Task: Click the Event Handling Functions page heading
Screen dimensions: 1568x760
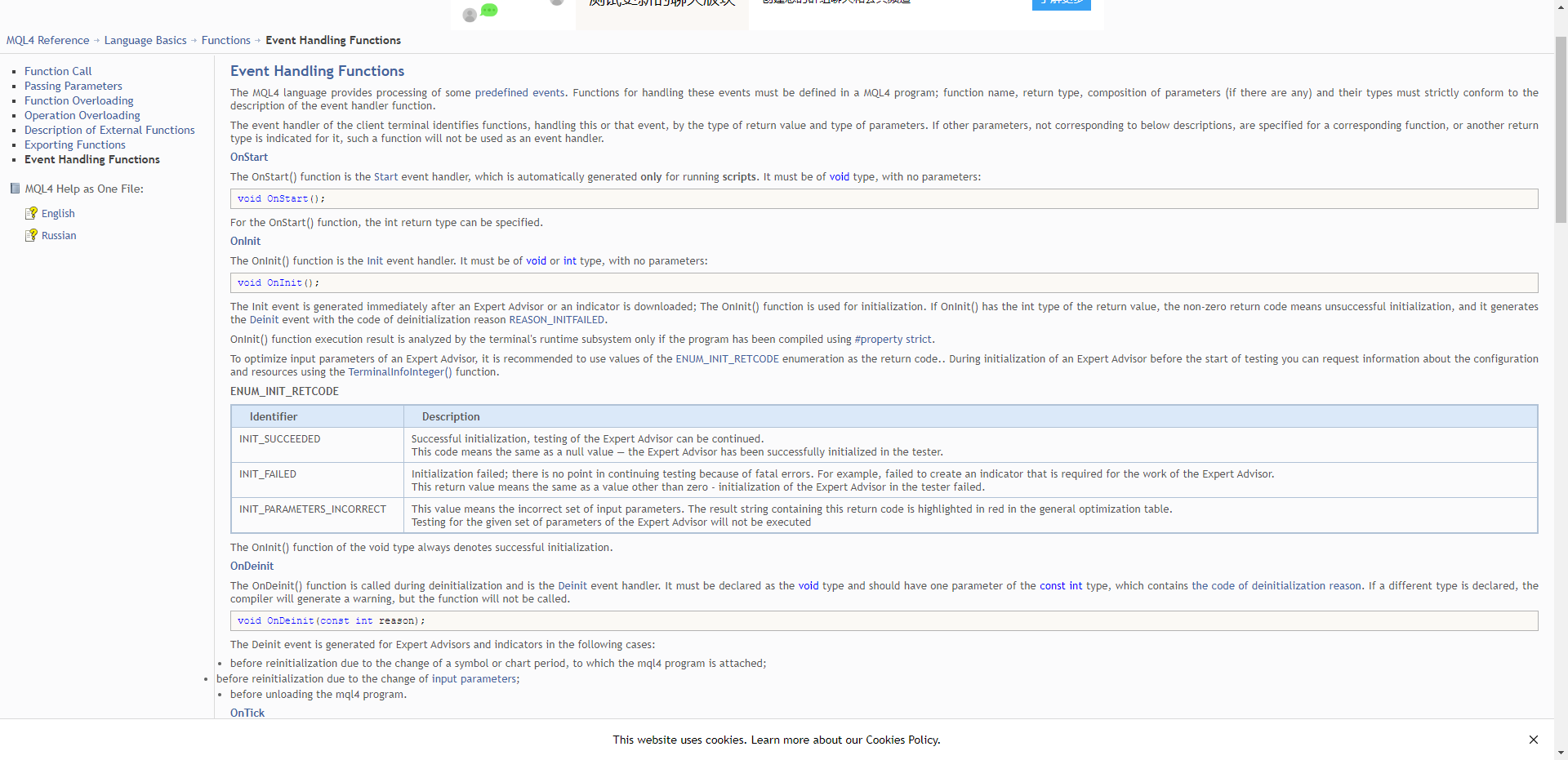Action: [317, 71]
